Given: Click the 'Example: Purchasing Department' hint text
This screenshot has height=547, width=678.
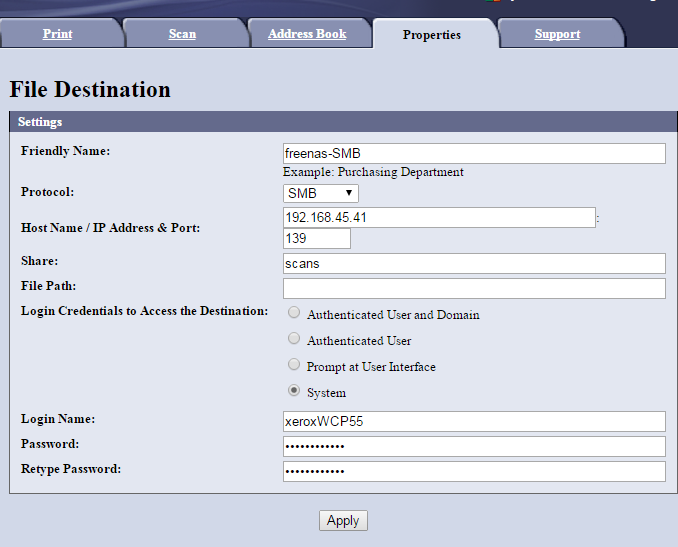Looking at the screenshot, I should tap(373, 172).
